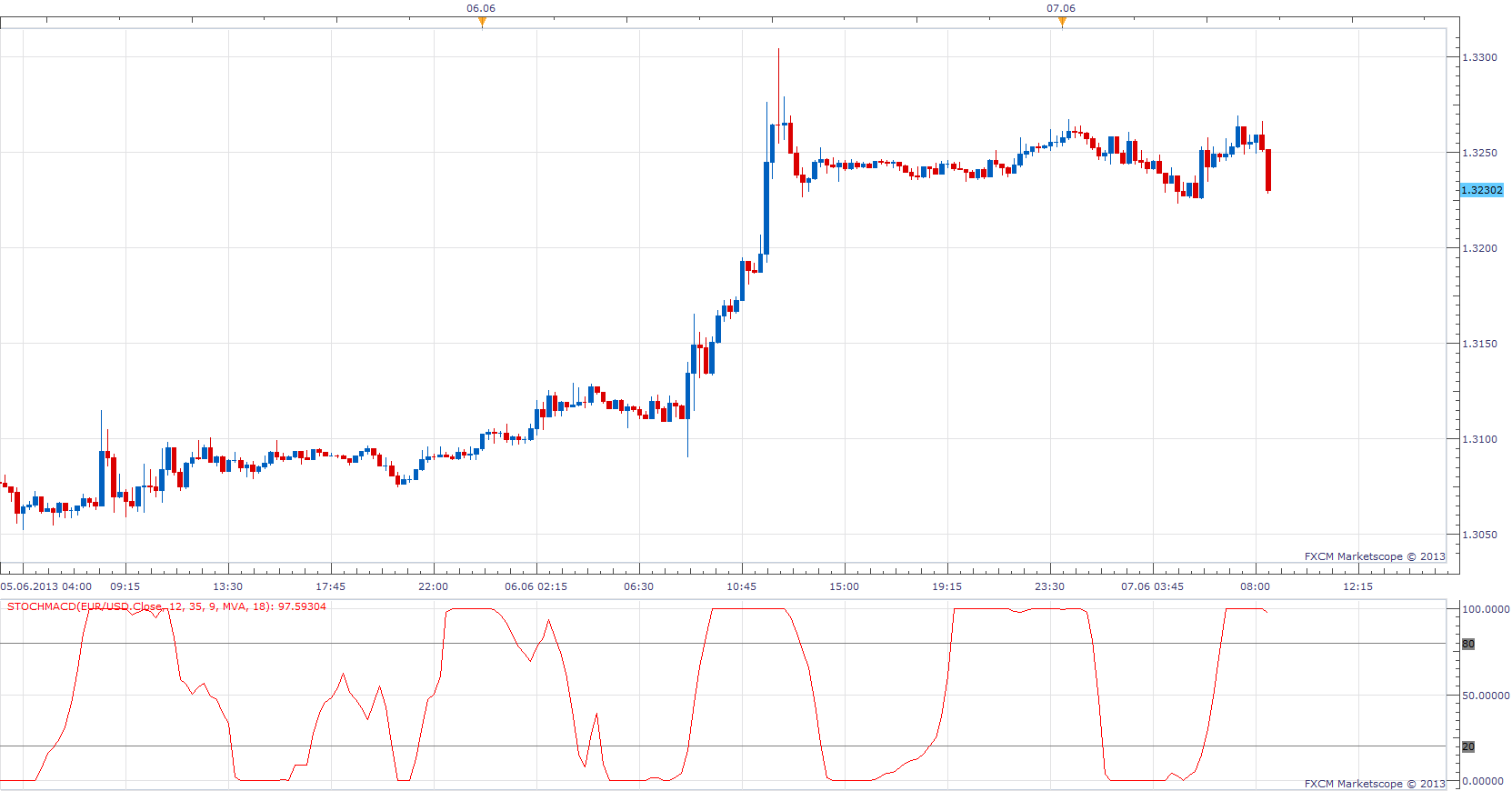The width and height of the screenshot is (1512, 791).
Task: Click the oscillator 20 level marker
Action: 1468,746
